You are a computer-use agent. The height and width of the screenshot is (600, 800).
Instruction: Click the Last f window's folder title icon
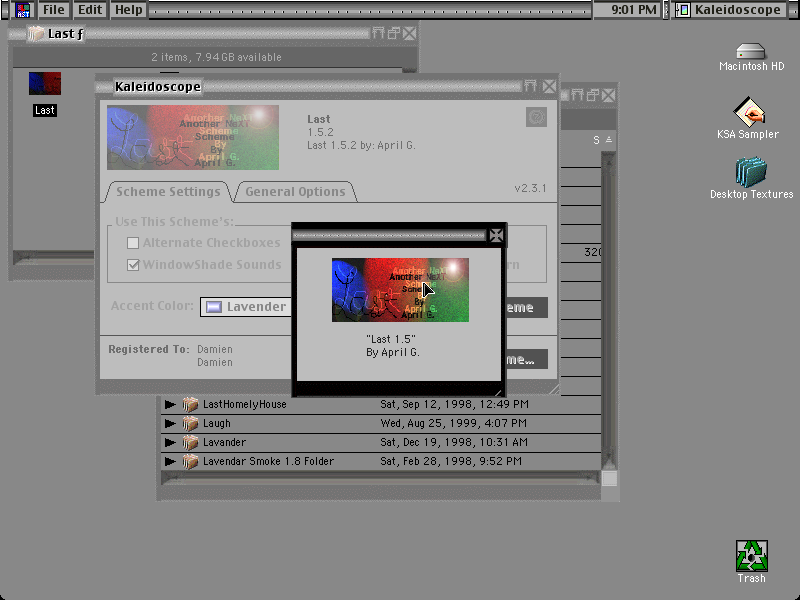coord(36,34)
